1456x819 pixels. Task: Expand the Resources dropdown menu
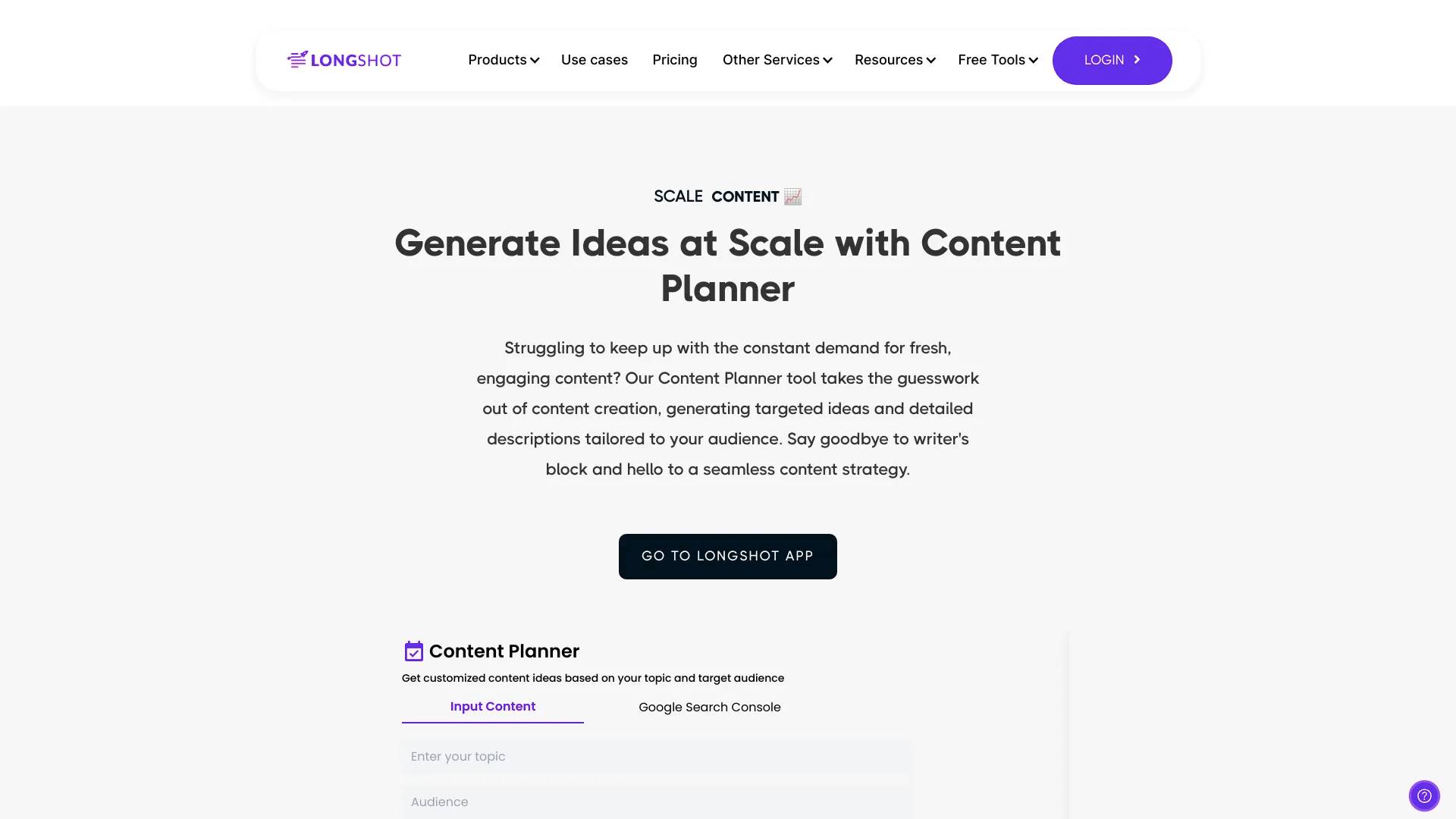(895, 60)
